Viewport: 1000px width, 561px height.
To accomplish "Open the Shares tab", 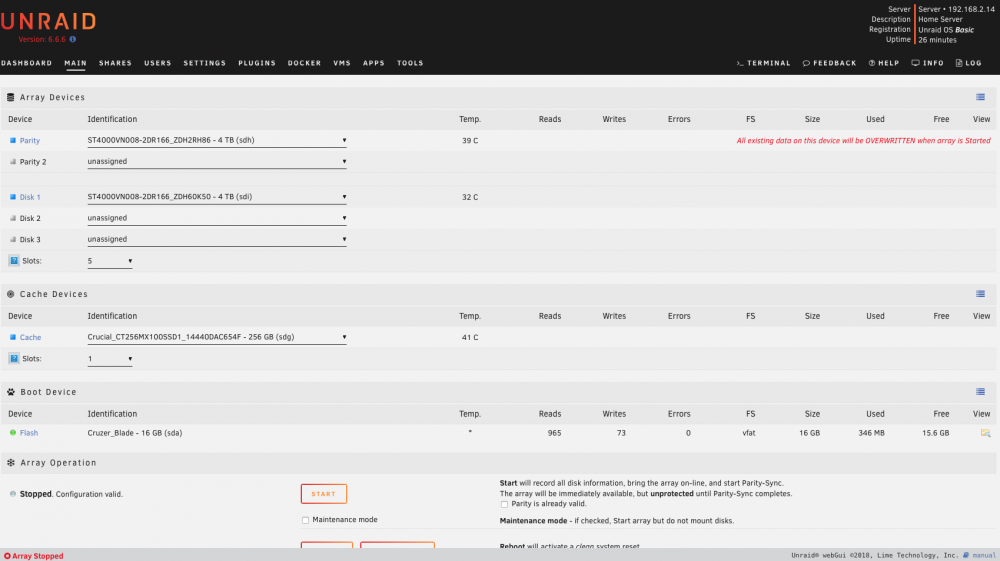I will (115, 63).
